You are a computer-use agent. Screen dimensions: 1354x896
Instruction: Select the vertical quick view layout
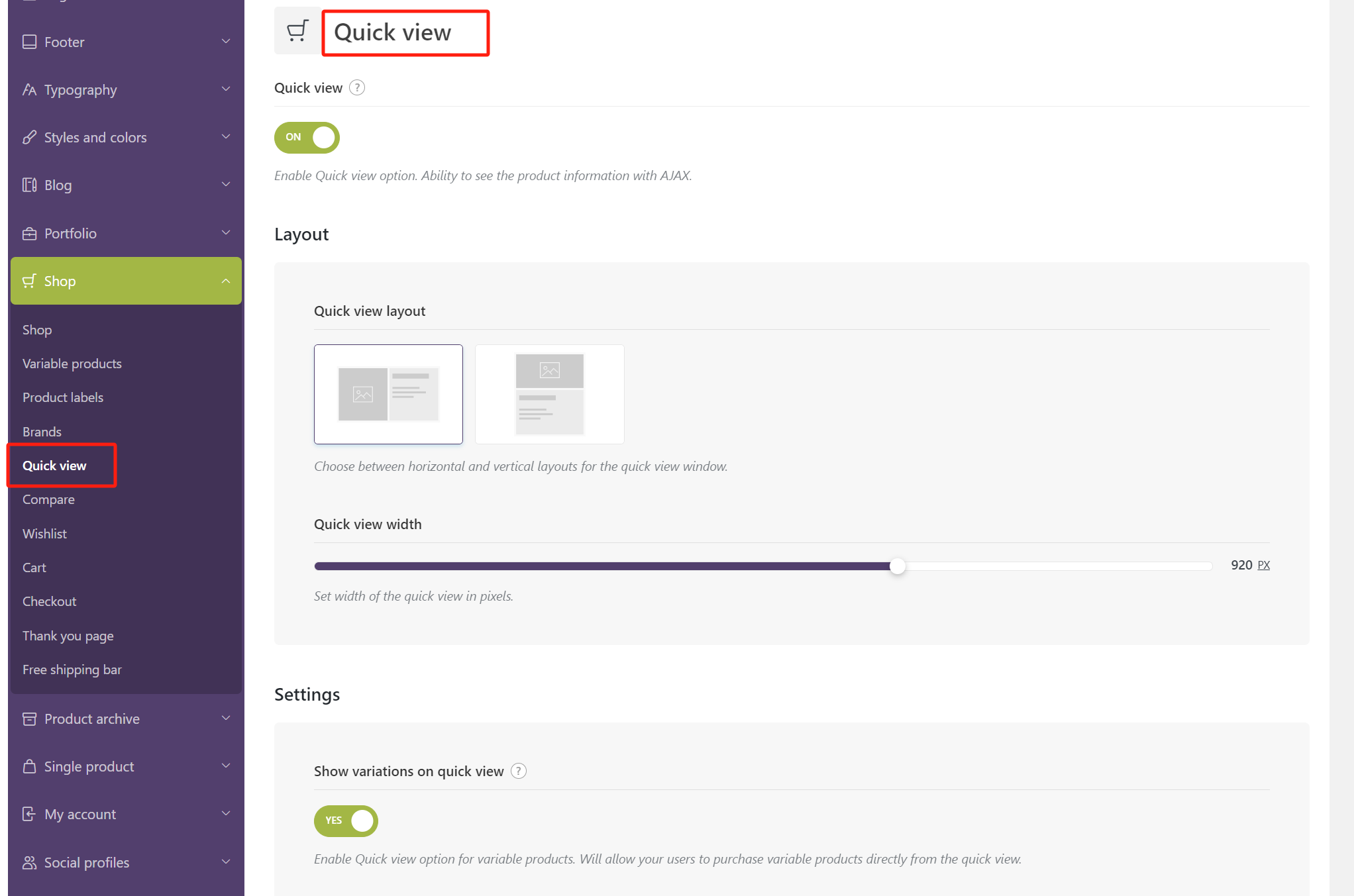549,394
